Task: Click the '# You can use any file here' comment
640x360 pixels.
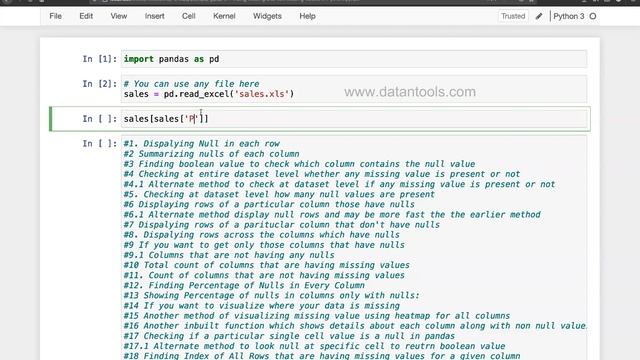Action: point(191,84)
